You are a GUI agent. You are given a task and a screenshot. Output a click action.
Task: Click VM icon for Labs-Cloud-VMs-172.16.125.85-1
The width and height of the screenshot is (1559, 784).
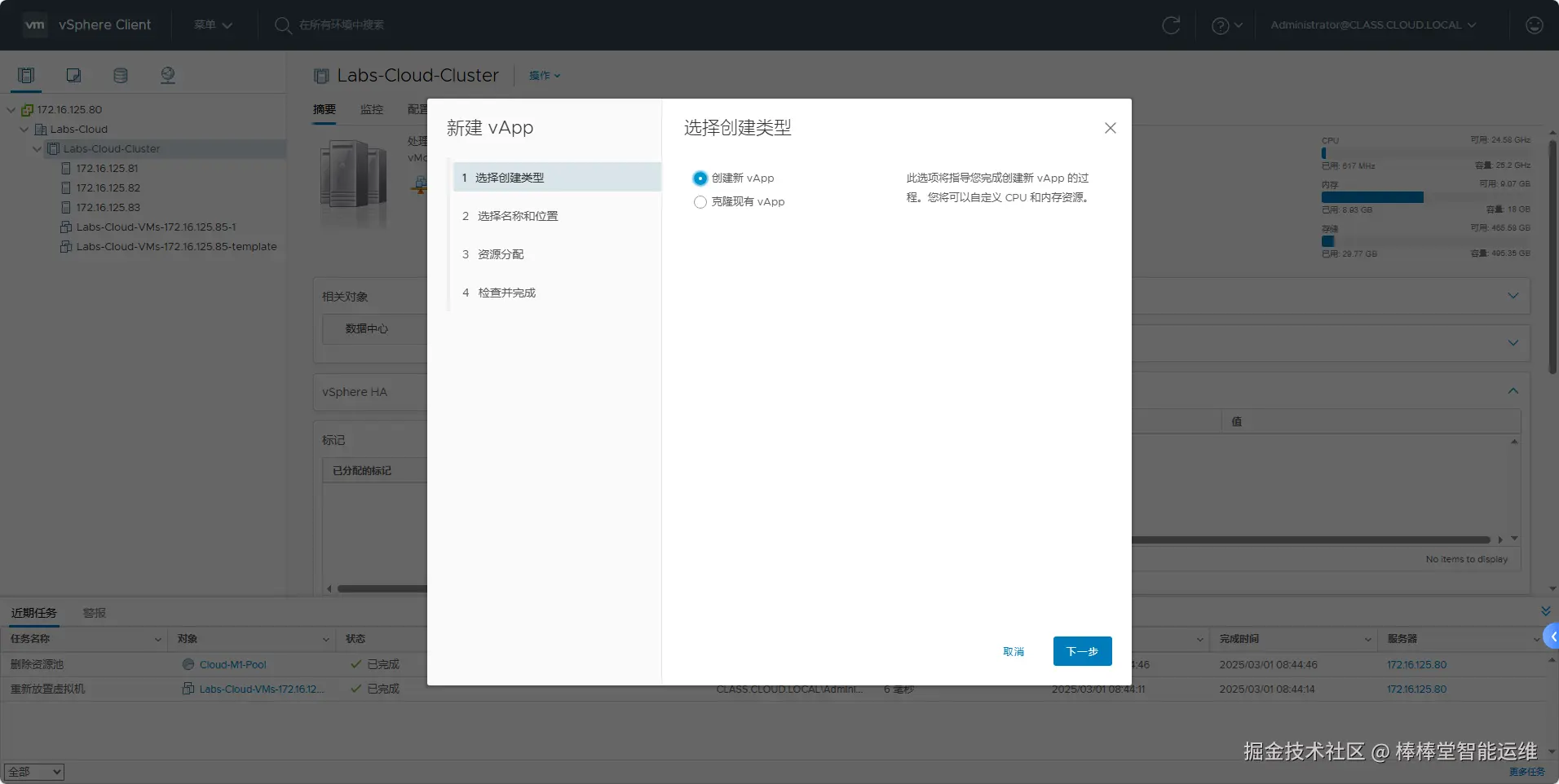click(x=66, y=227)
